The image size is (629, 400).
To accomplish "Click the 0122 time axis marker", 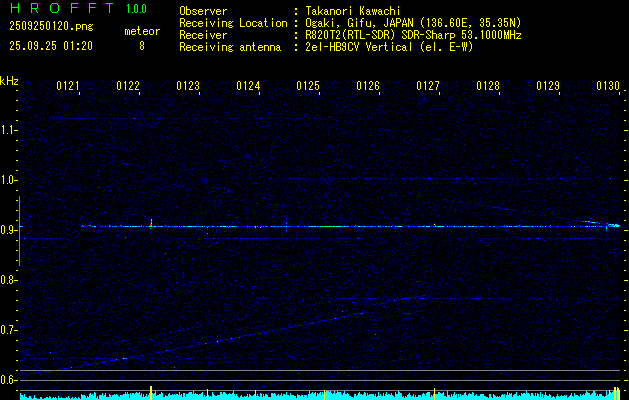I will [128, 86].
